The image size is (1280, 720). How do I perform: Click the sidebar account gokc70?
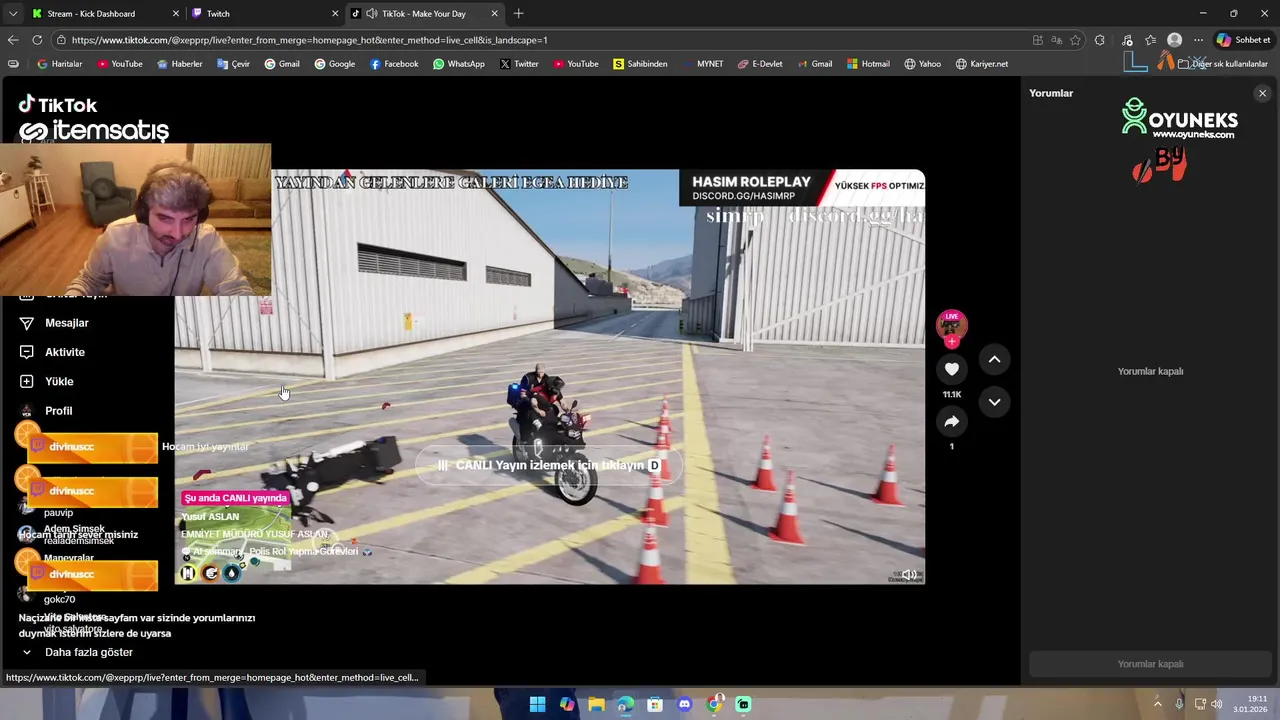pos(59,599)
